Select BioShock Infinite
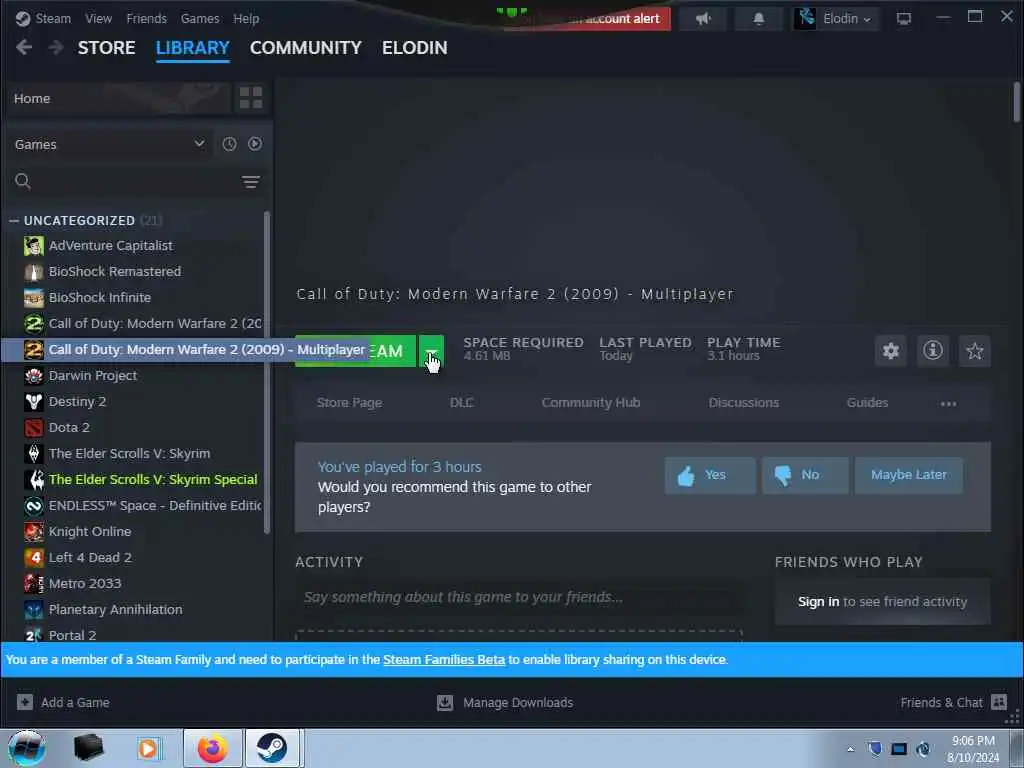Viewport: 1024px width, 768px height. coord(99,297)
